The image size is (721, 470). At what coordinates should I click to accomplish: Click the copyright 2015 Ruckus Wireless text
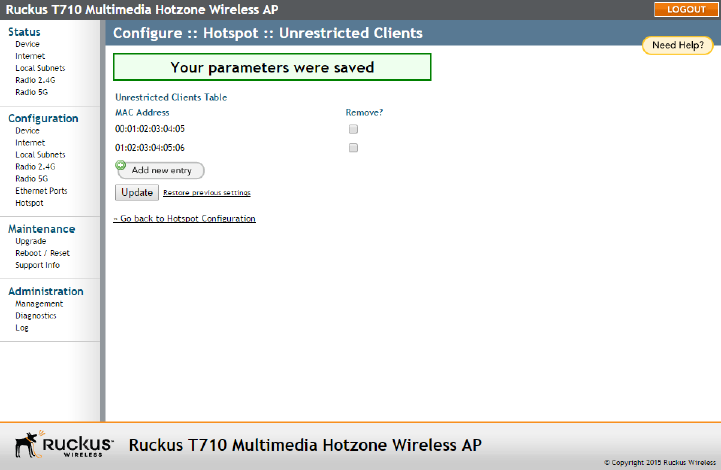(x=660, y=462)
